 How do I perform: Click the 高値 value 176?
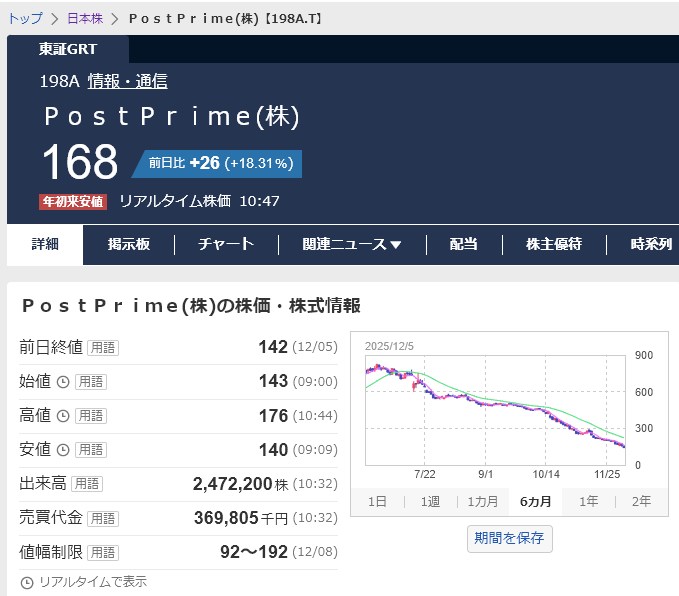(x=273, y=416)
